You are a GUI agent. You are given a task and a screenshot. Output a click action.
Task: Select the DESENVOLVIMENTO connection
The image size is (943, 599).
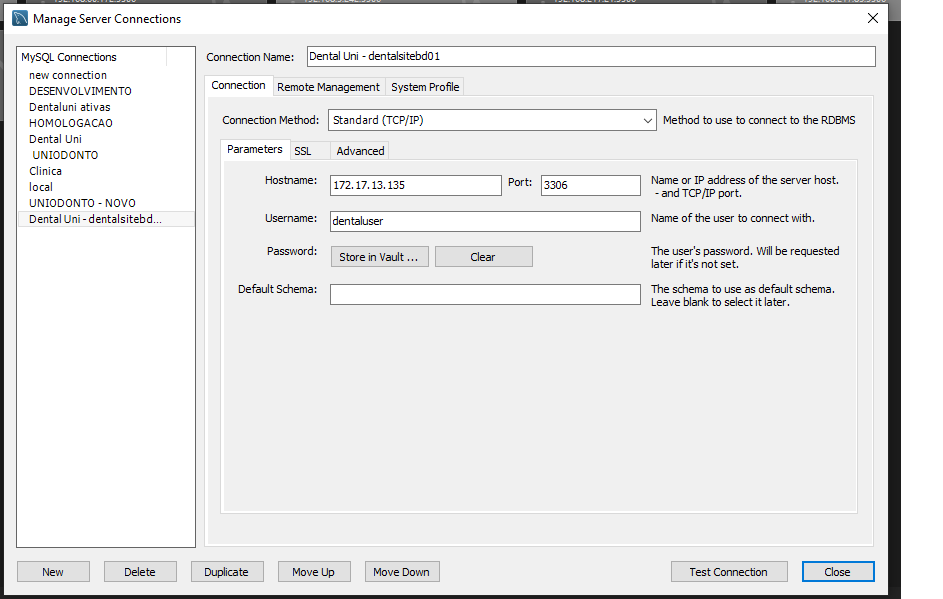coord(80,91)
